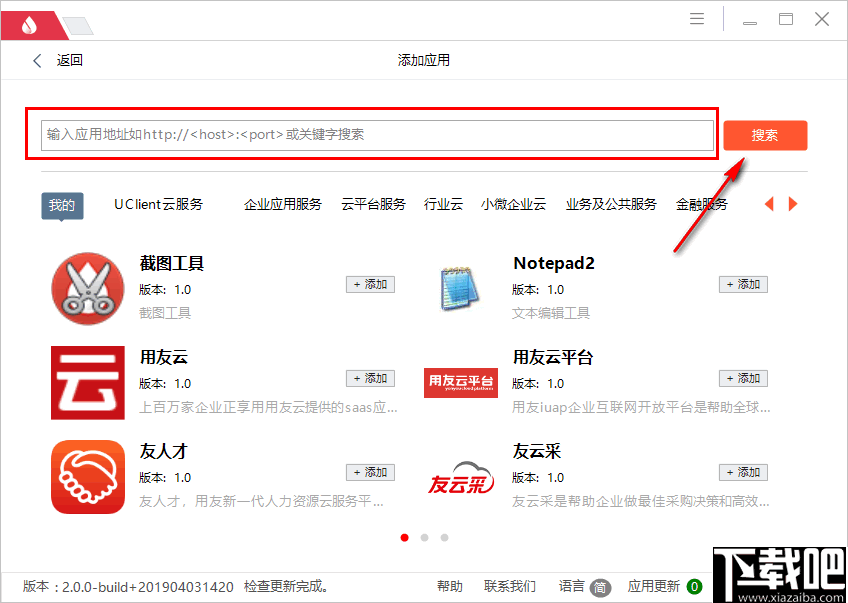
Task: Click the left red arrow to scroll tabs
Action: [x=769, y=204]
